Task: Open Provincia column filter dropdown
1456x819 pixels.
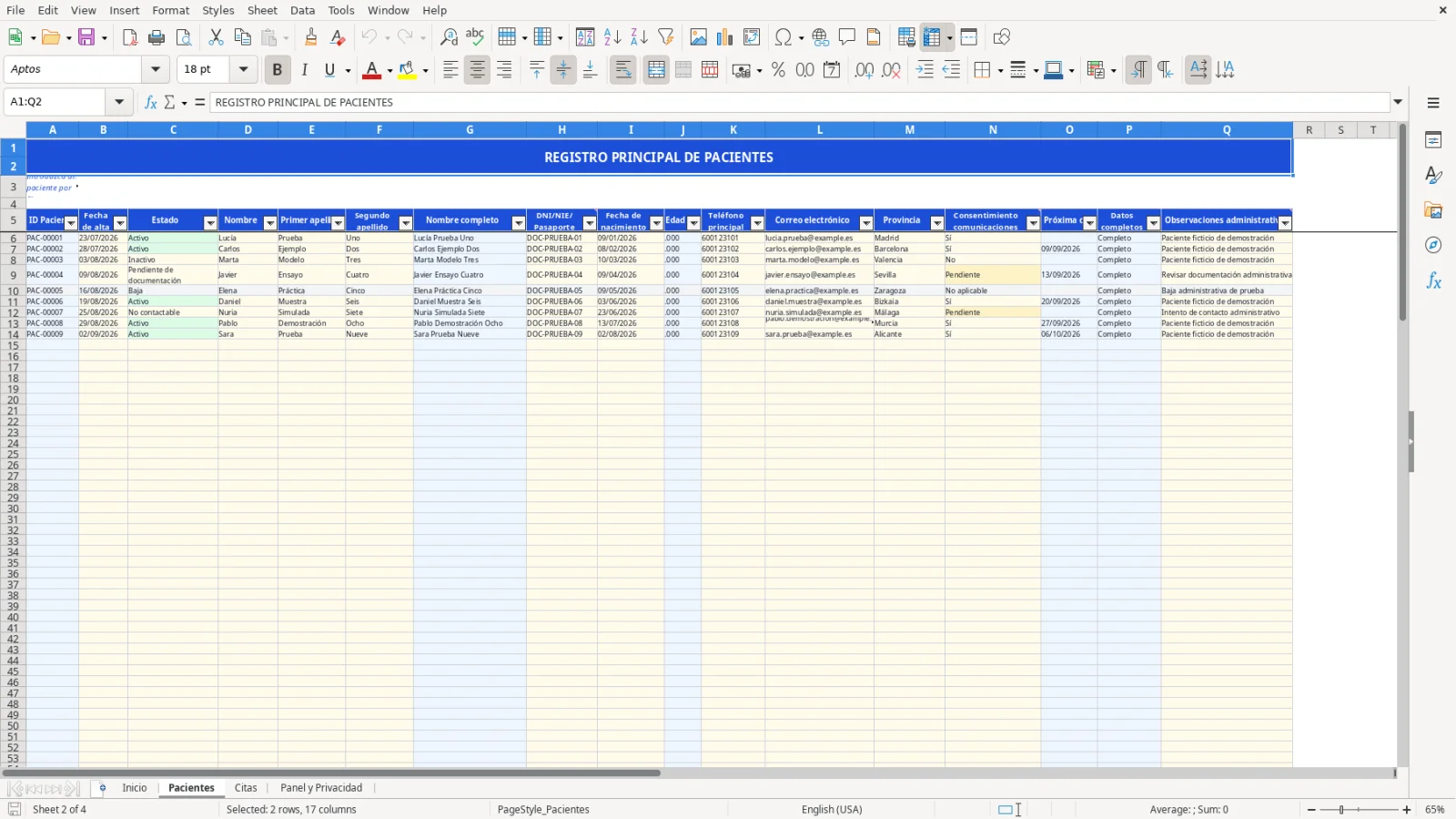Action: [937, 223]
